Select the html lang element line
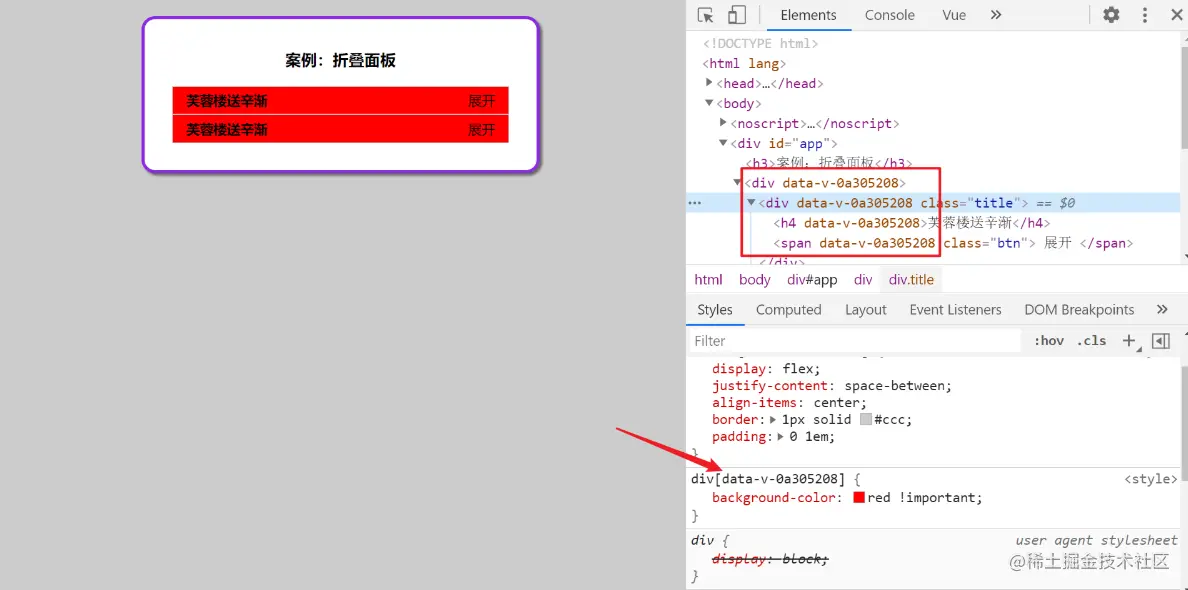 coord(744,63)
